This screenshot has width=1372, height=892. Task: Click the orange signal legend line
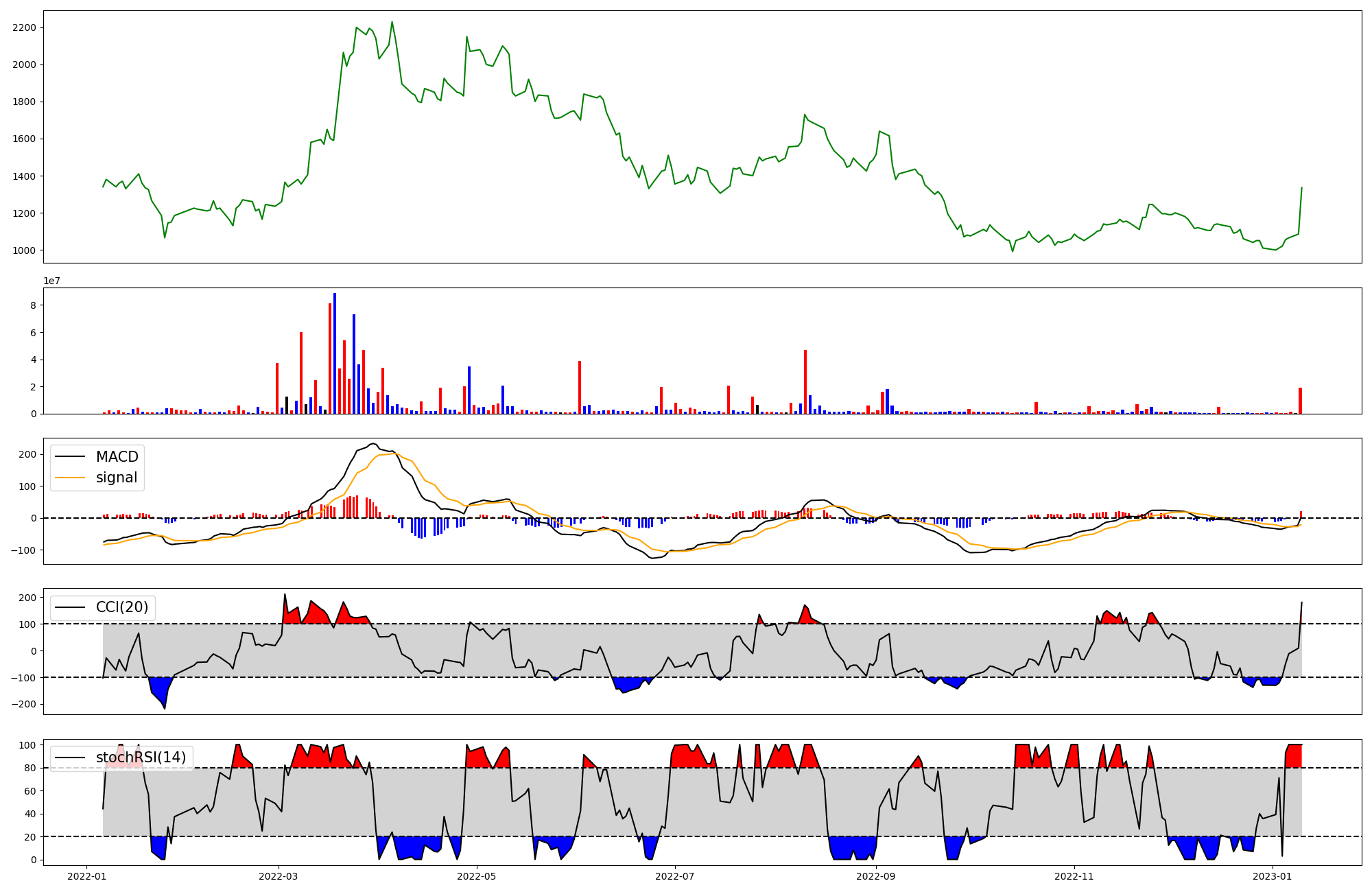70,478
